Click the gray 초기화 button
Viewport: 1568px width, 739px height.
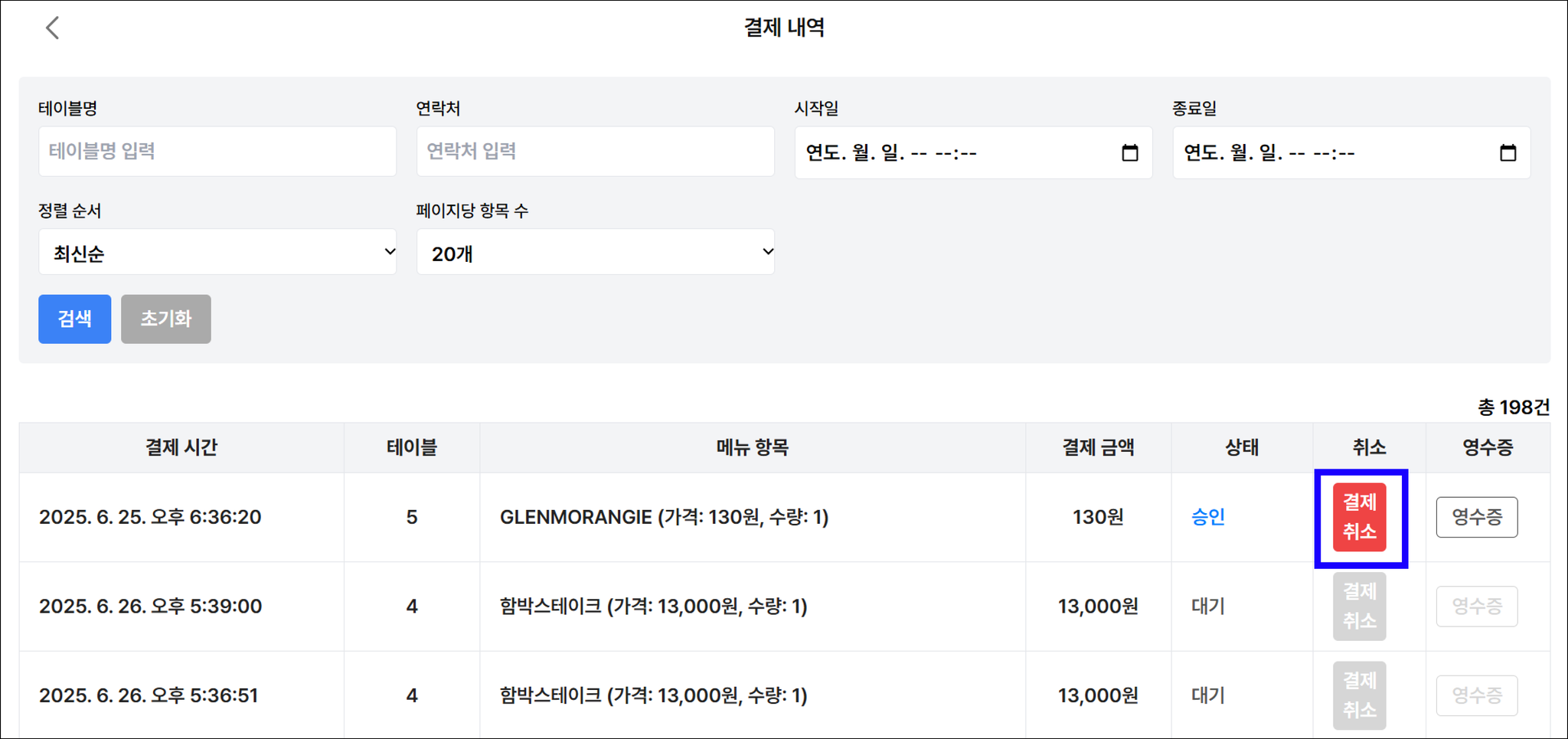pyautogui.click(x=166, y=319)
